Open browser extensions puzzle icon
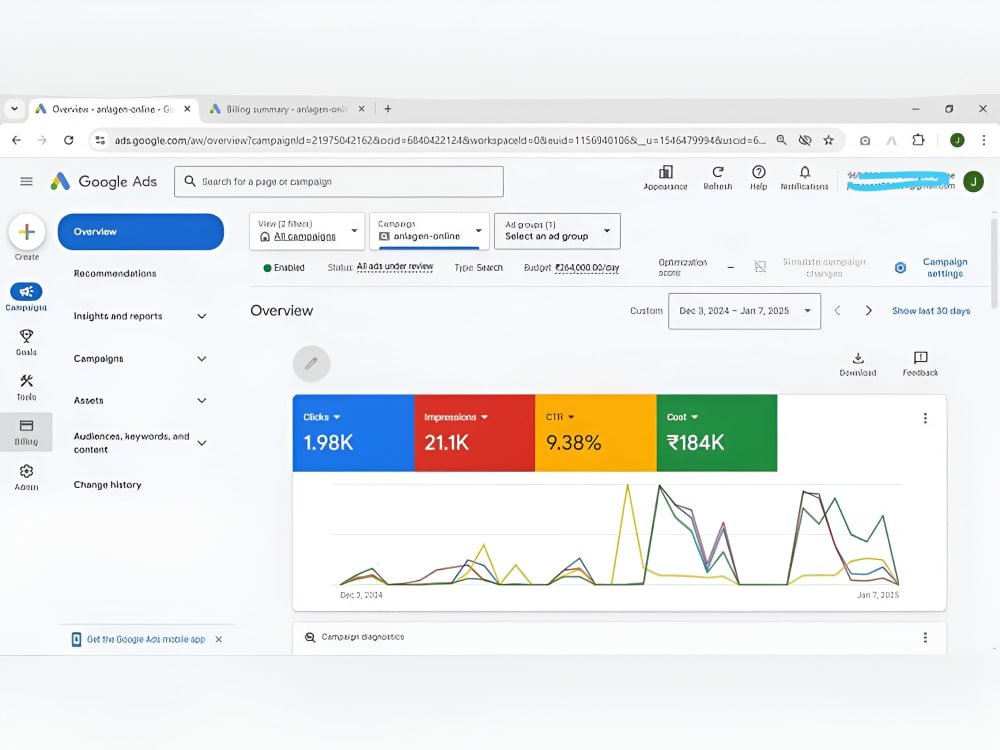Screen dimensions: 1000x750 point(918,140)
